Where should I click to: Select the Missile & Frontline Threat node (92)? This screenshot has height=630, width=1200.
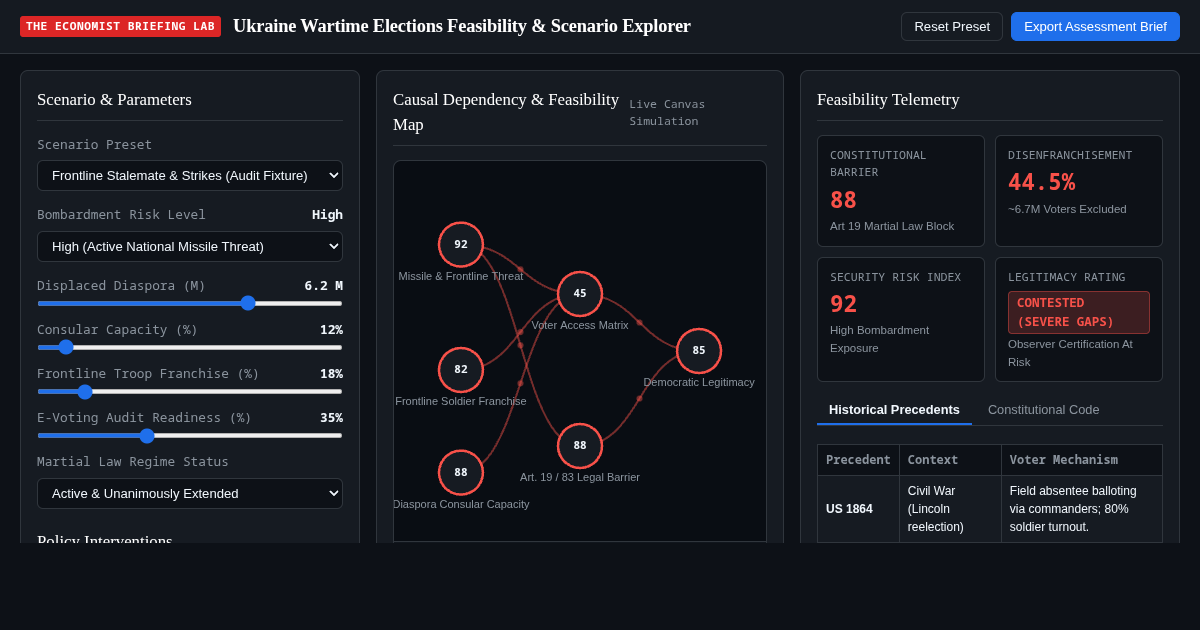(x=461, y=245)
